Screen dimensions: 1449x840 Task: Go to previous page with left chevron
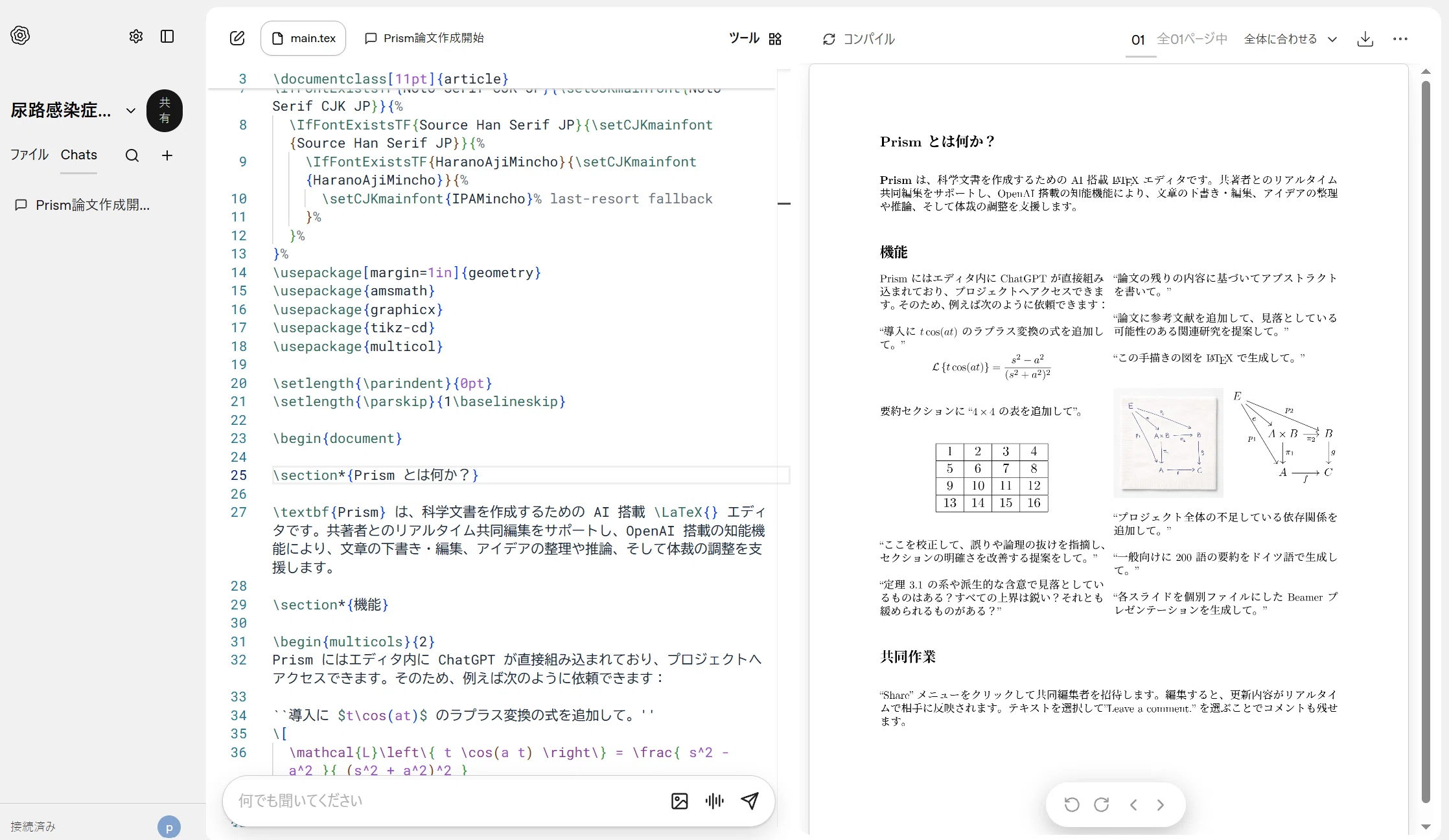(1133, 805)
